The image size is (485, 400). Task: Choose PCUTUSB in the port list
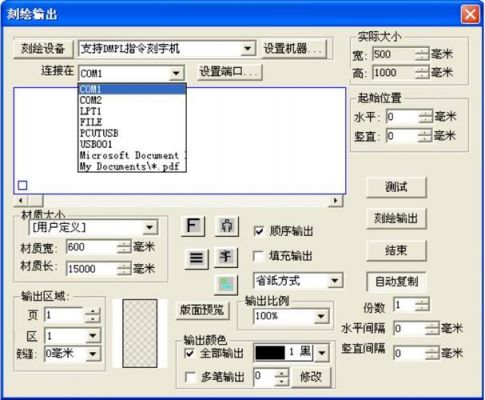pyautogui.click(x=132, y=133)
